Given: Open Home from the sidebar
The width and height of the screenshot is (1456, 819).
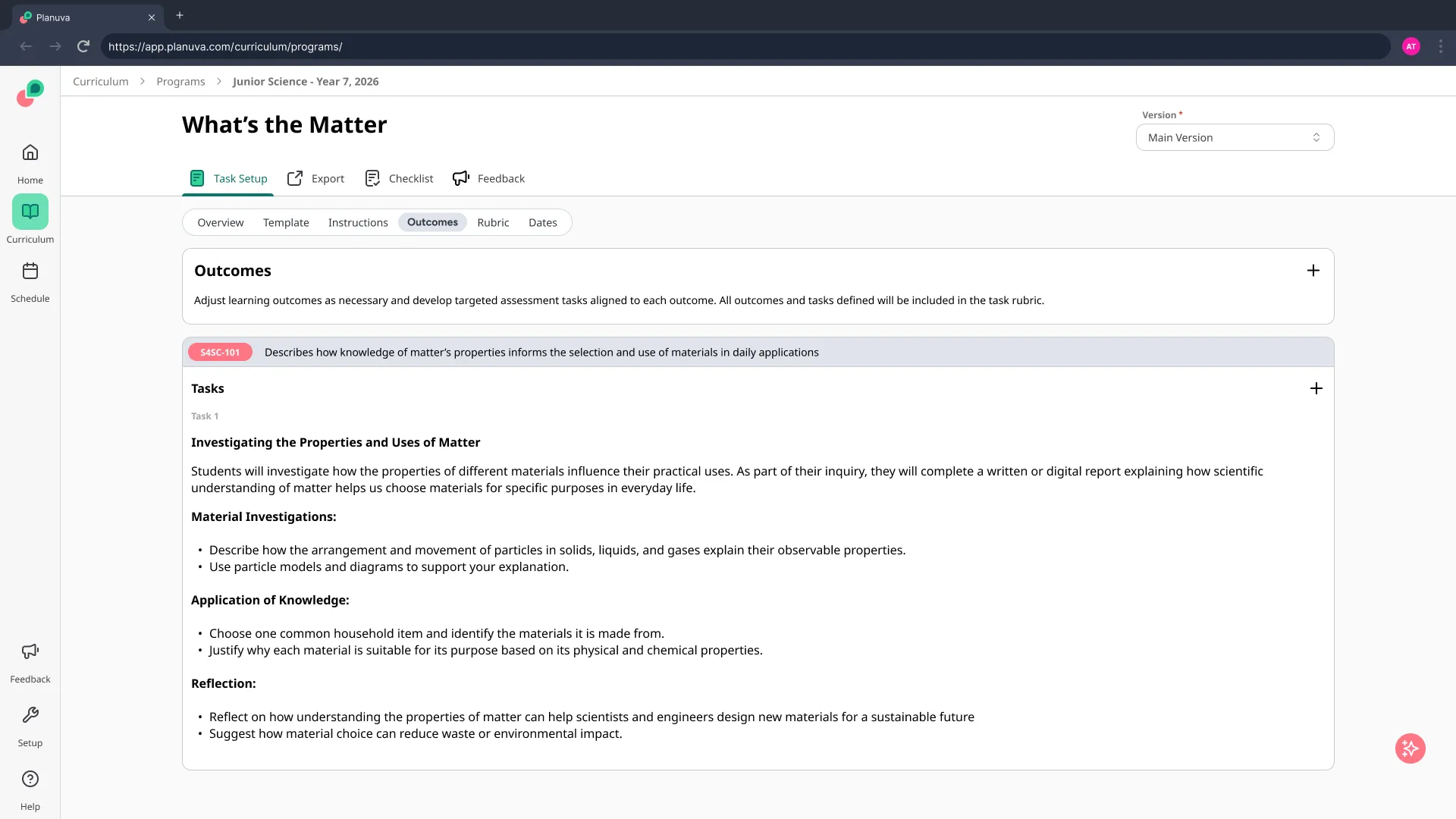Looking at the screenshot, I should (x=30, y=153).
